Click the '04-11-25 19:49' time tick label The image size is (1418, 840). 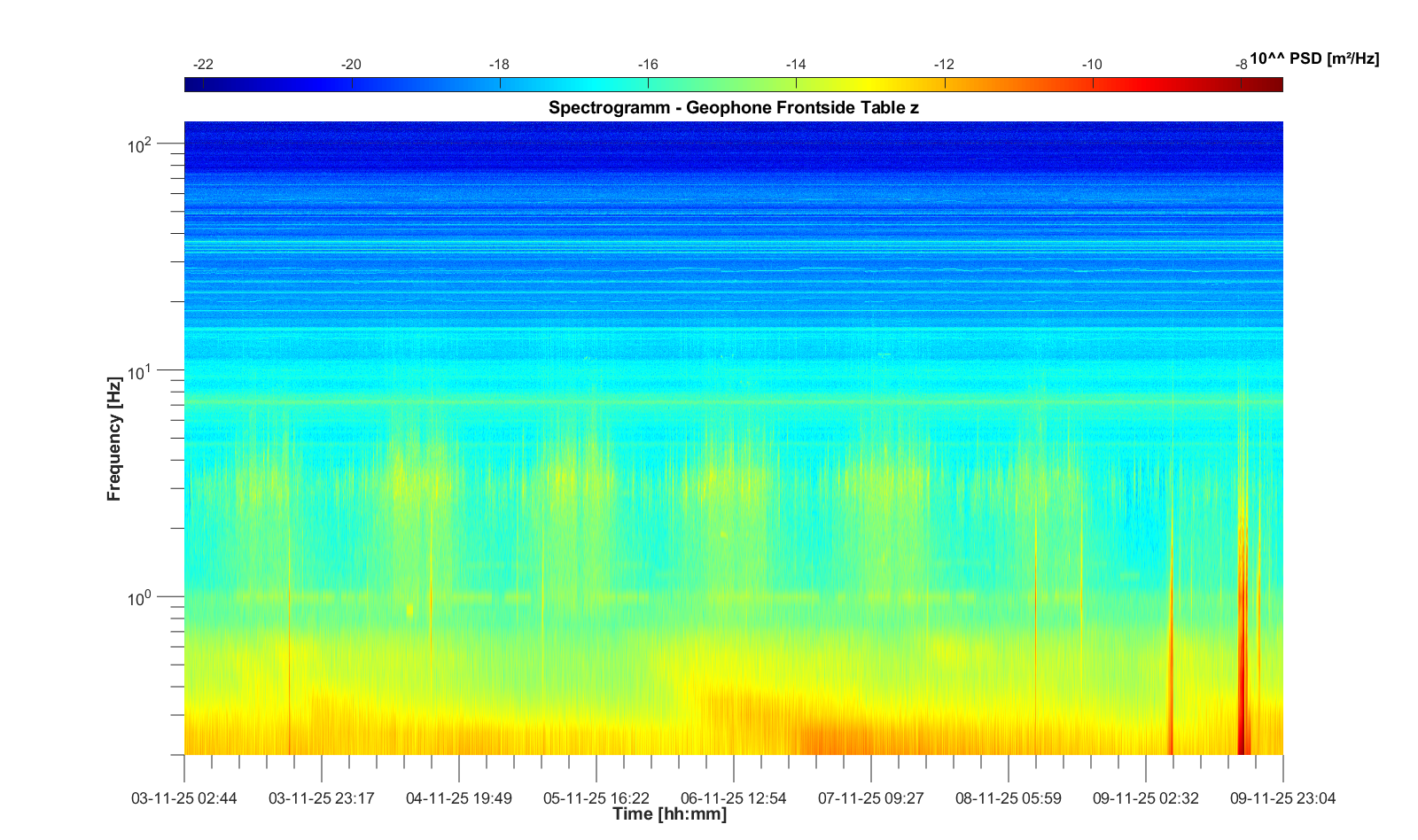pyautogui.click(x=458, y=798)
